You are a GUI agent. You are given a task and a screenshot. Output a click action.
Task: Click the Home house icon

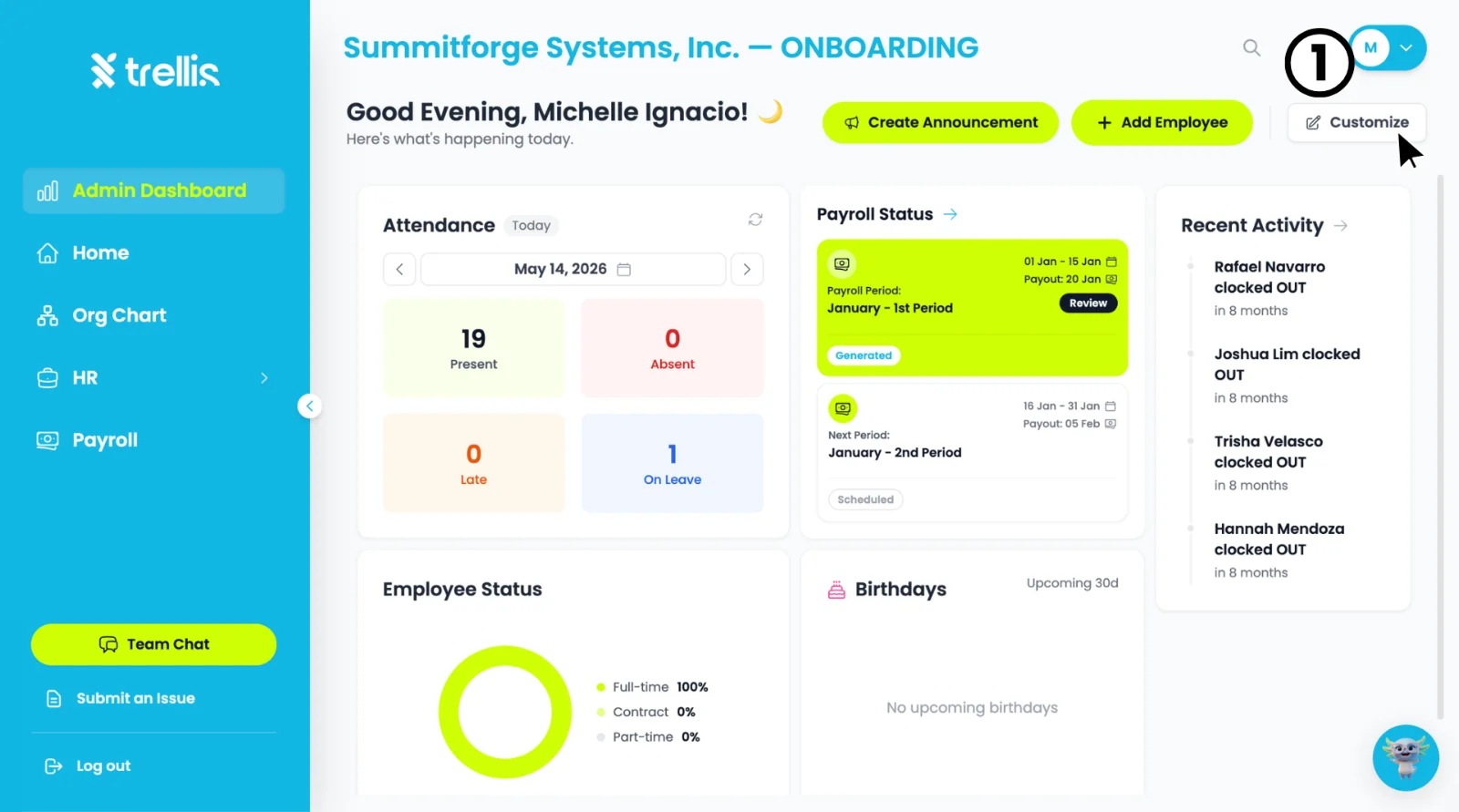pos(47,252)
